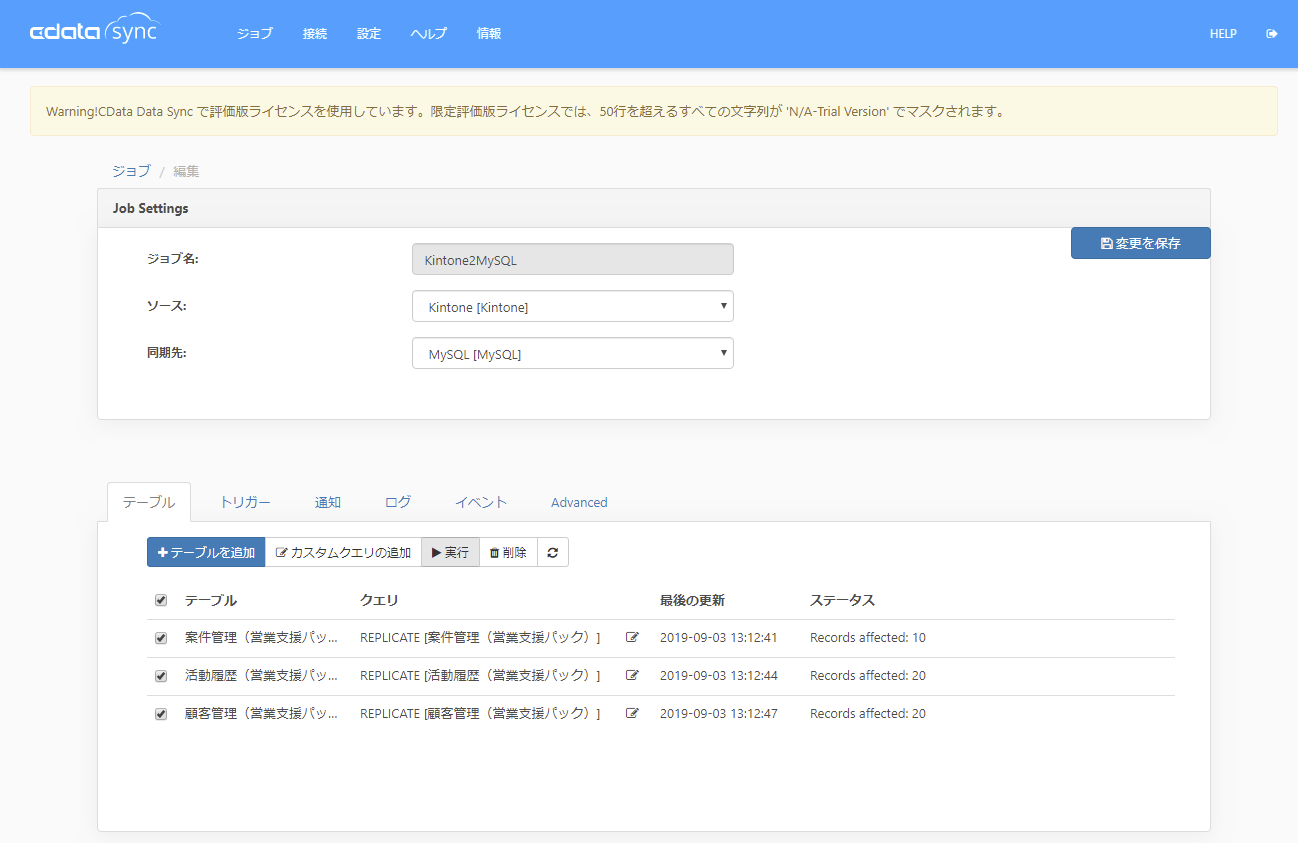
Task: Edit query for 活動履歴 row
Action: click(x=632, y=676)
